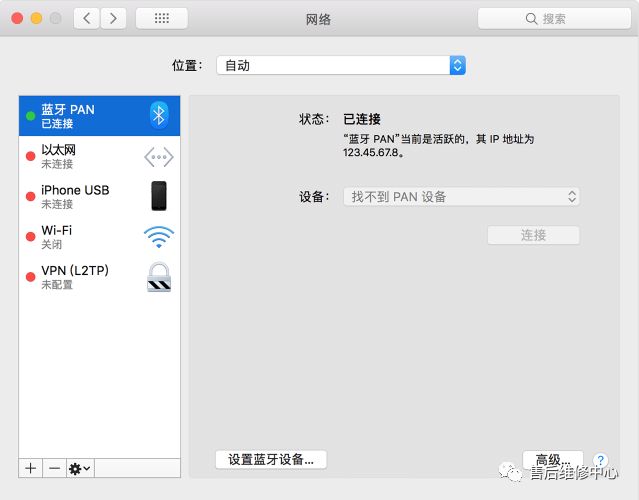Click the Bluetooth icon in the service list

pyautogui.click(x=159, y=115)
